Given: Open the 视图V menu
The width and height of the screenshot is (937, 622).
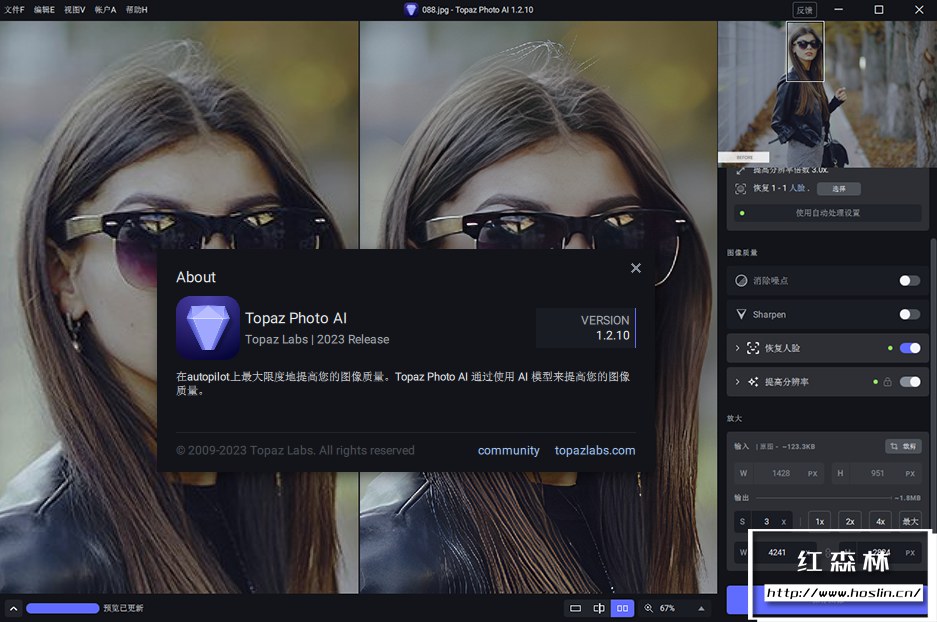Looking at the screenshot, I should point(75,10).
